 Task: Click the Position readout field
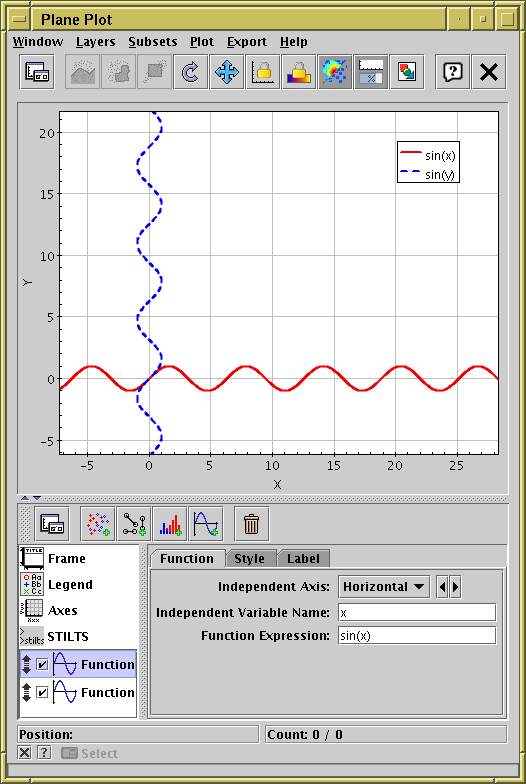[138, 734]
